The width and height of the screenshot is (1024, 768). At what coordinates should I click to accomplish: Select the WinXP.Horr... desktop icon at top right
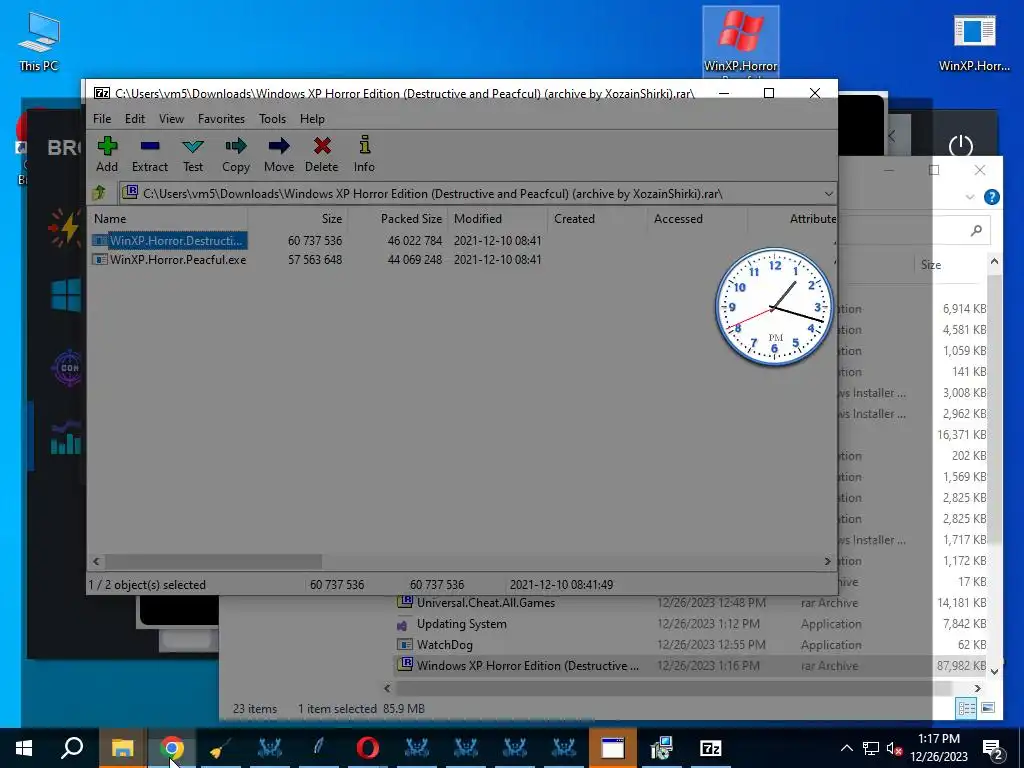[x=974, y=41]
